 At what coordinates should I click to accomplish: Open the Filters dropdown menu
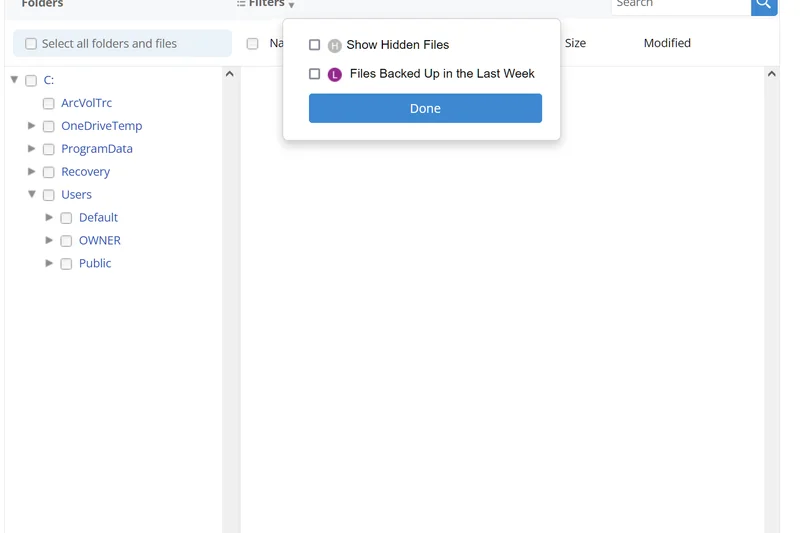(x=266, y=4)
